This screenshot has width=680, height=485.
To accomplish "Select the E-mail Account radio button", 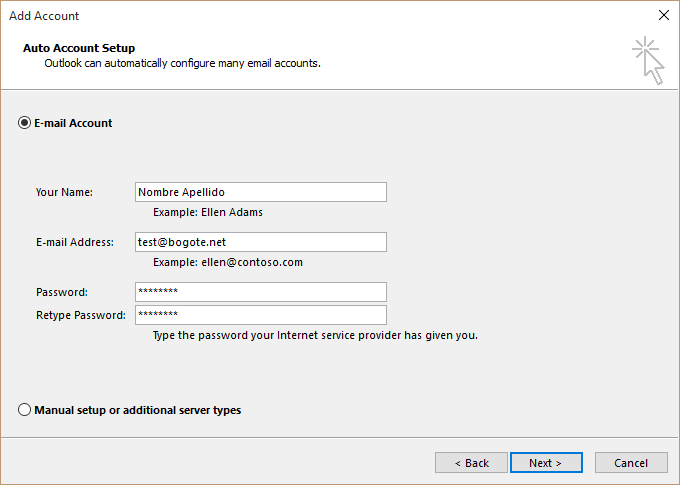I will pos(25,123).
